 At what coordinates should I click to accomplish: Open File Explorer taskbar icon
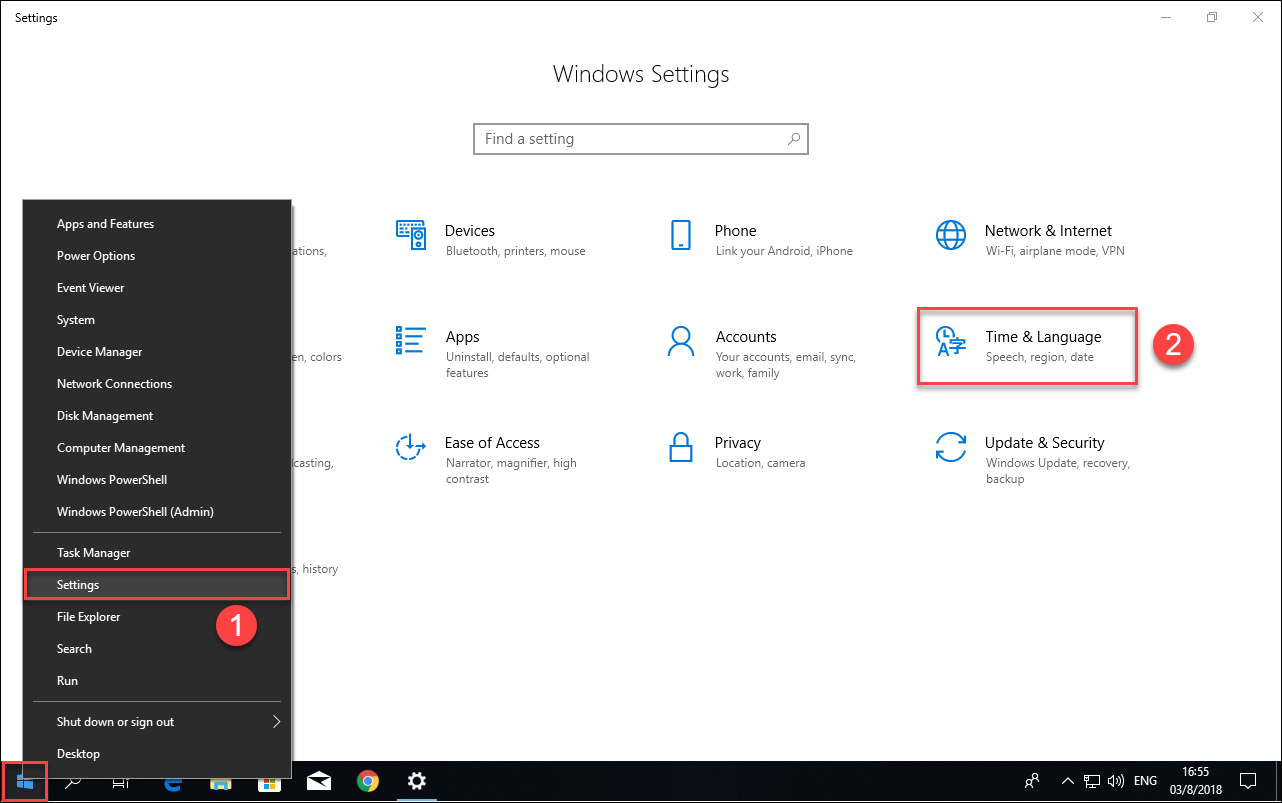click(x=220, y=782)
